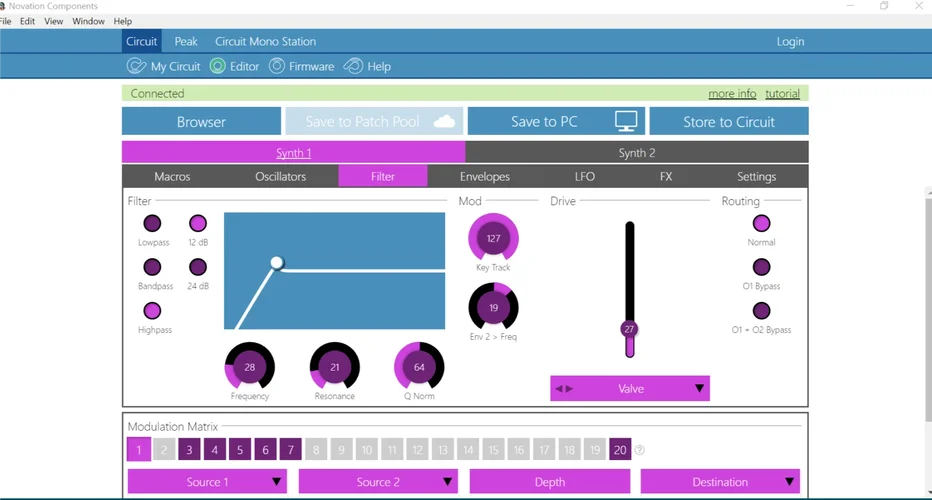The width and height of the screenshot is (932, 500).
Task: Click the vertical scrollbar on the right
Action: pyautogui.click(x=928, y=311)
